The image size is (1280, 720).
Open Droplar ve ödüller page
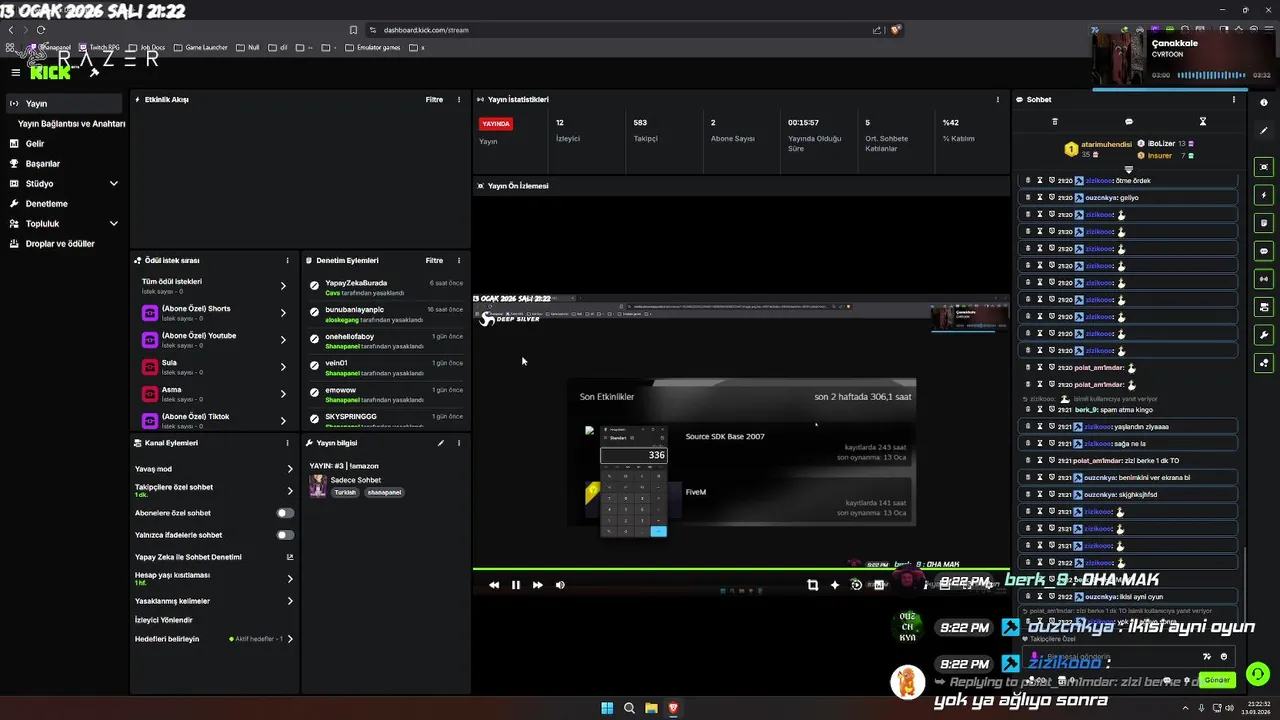pyautogui.click(x=65, y=244)
